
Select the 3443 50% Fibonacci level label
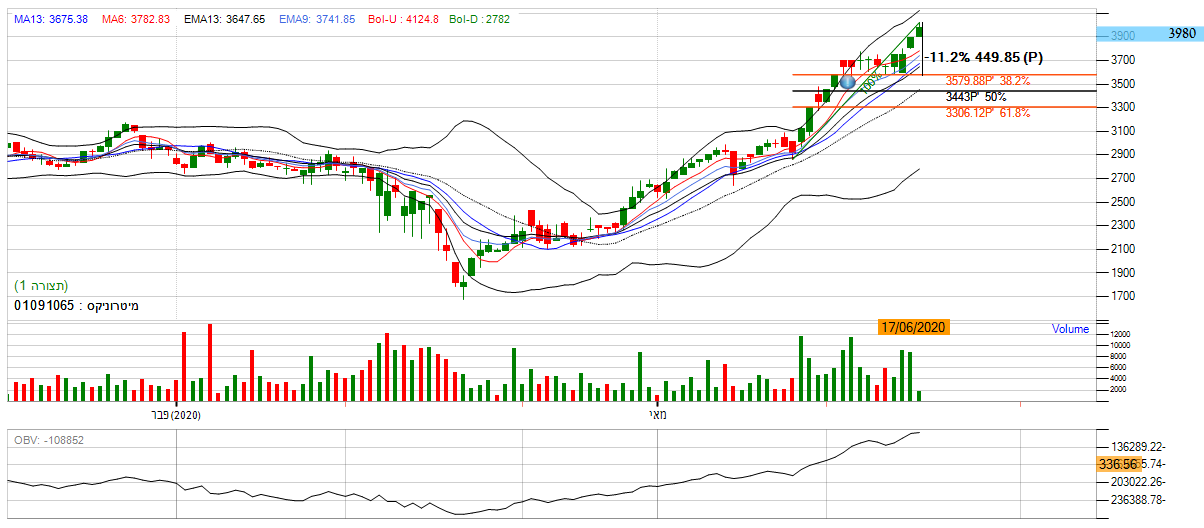tap(976, 97)
